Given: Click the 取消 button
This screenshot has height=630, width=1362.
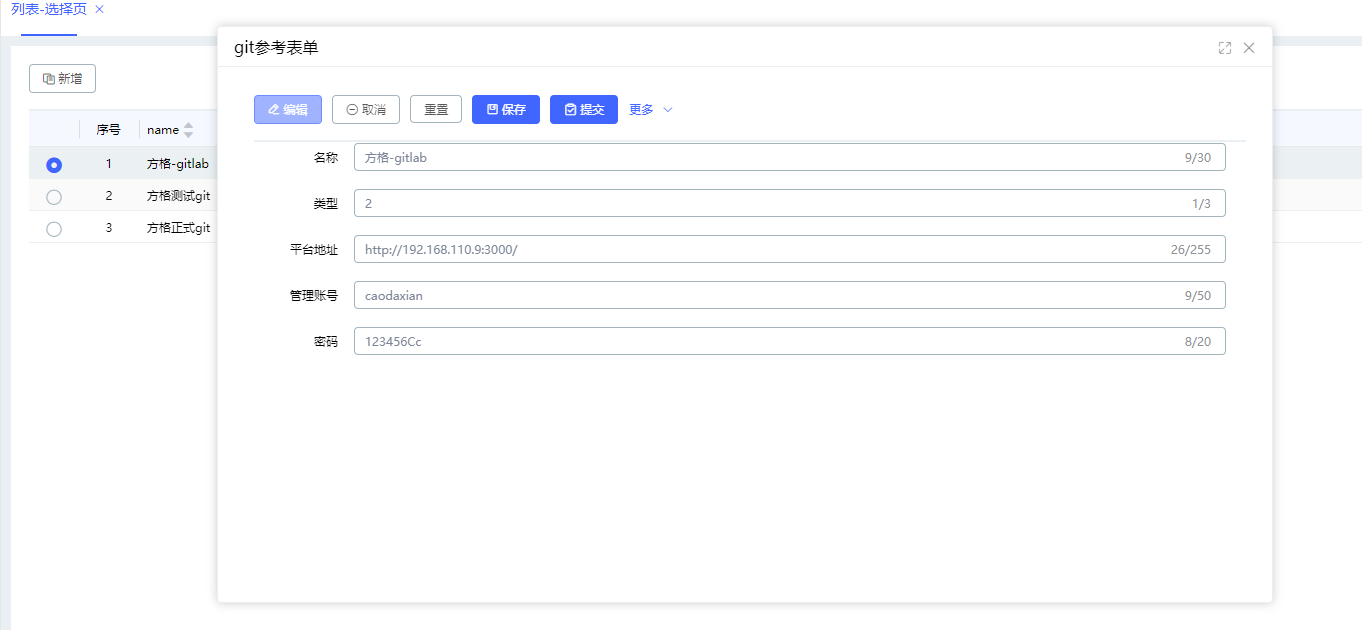Looking at the screenshot, I should coord(366,110).
